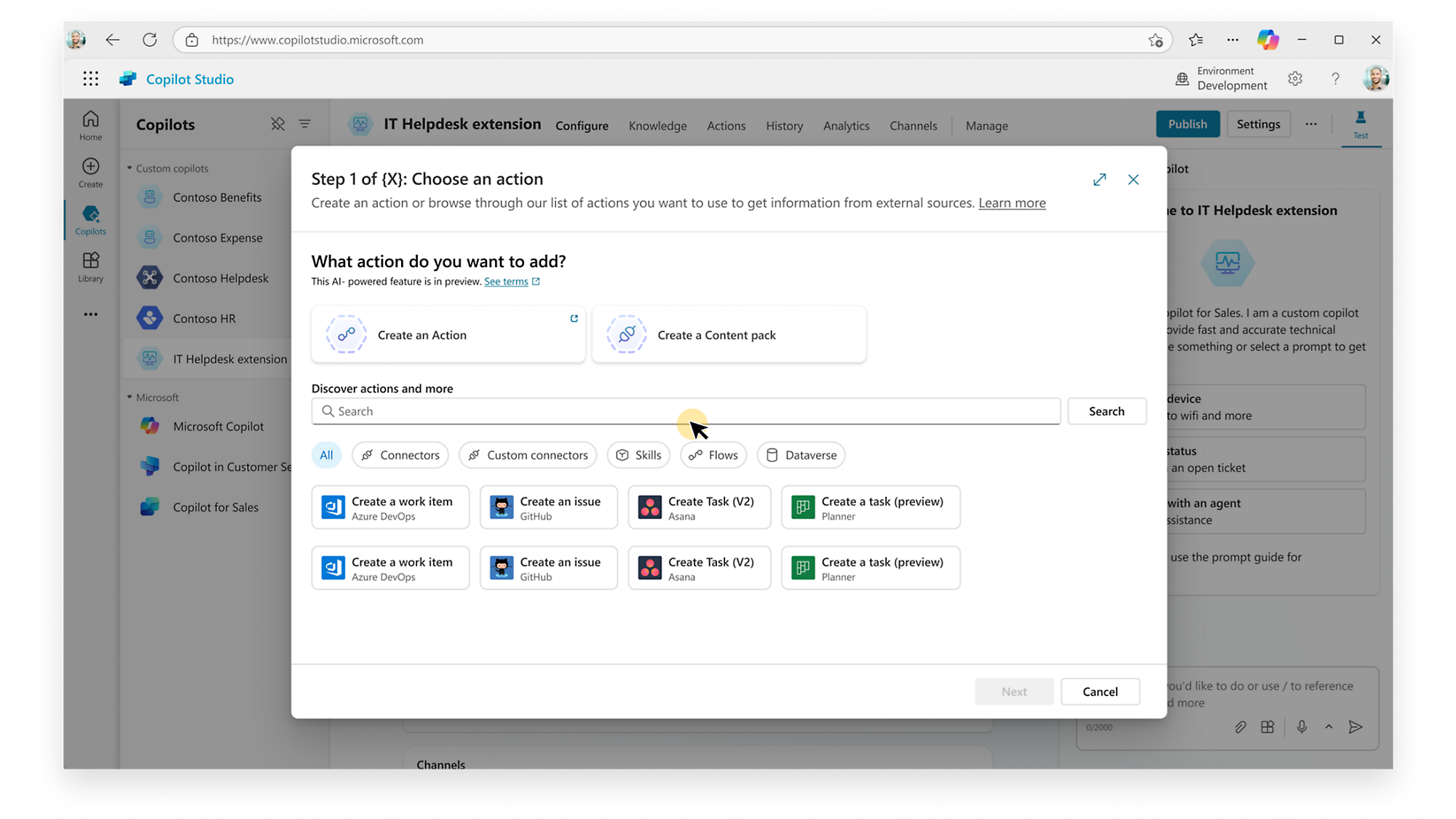Open browser favorites icon
The image size is (1456, 819).
[1195, 40]
